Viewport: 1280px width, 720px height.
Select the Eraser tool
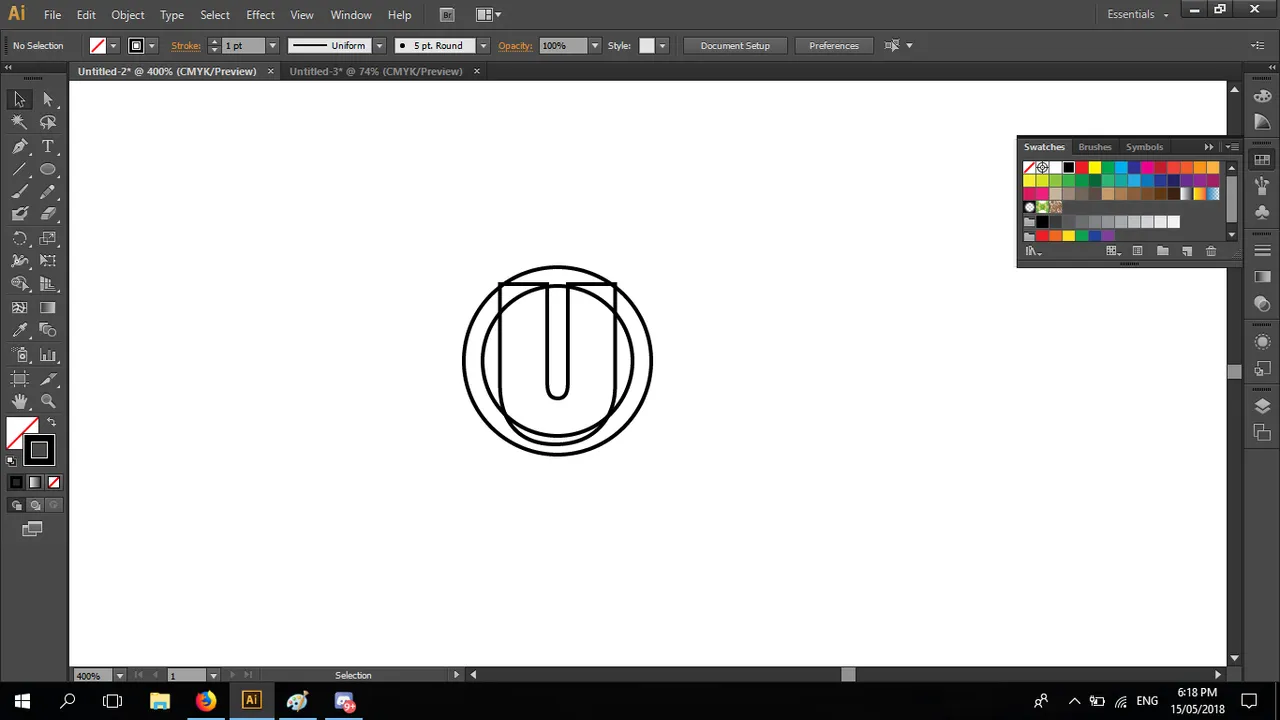coord(48,214)
